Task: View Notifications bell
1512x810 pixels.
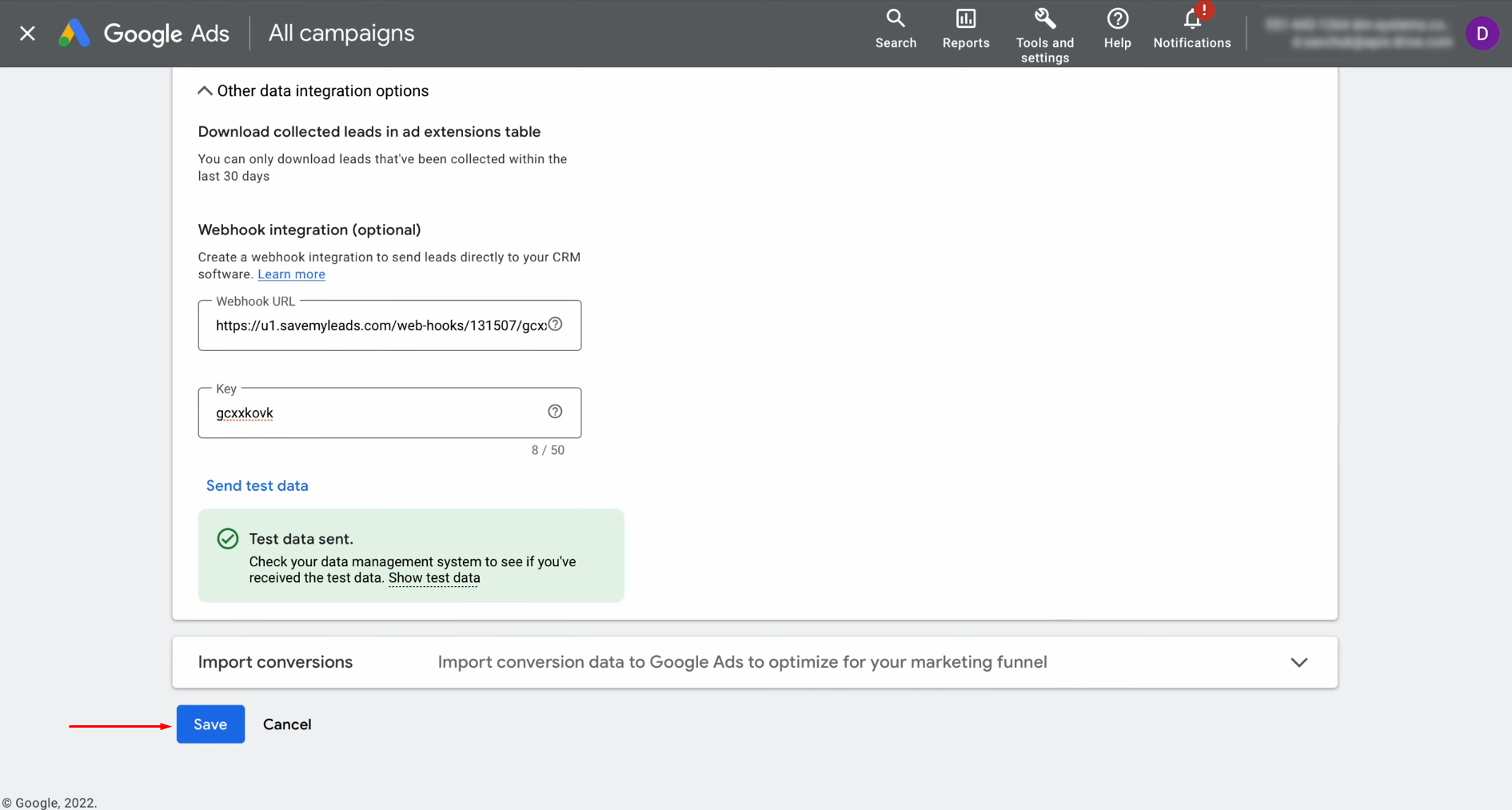Action: [1192, 29]
